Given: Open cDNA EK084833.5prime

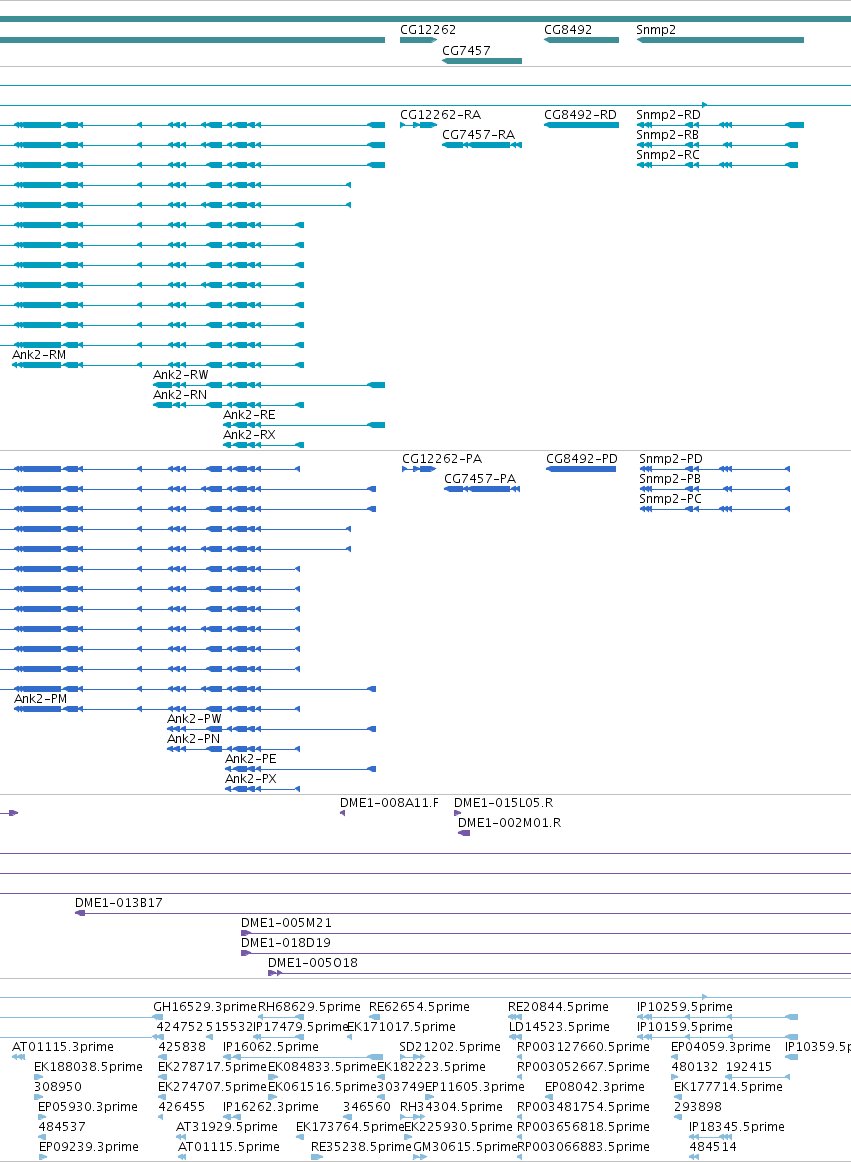Looking at the screenshot, I should pyautogui.click(x=322, y=1066).
